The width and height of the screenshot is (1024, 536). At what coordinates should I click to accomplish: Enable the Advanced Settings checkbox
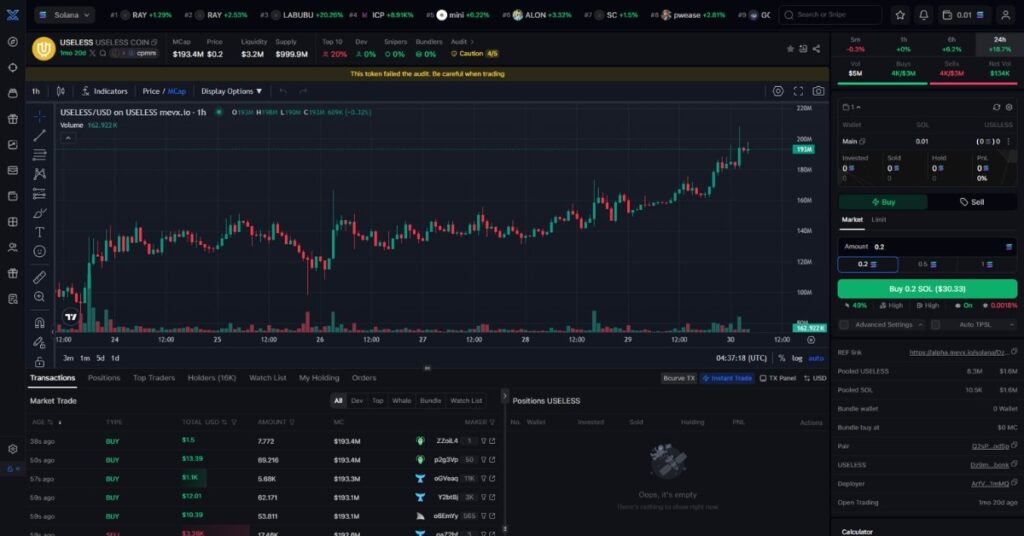pyautogui.click(x=844, y=324)
